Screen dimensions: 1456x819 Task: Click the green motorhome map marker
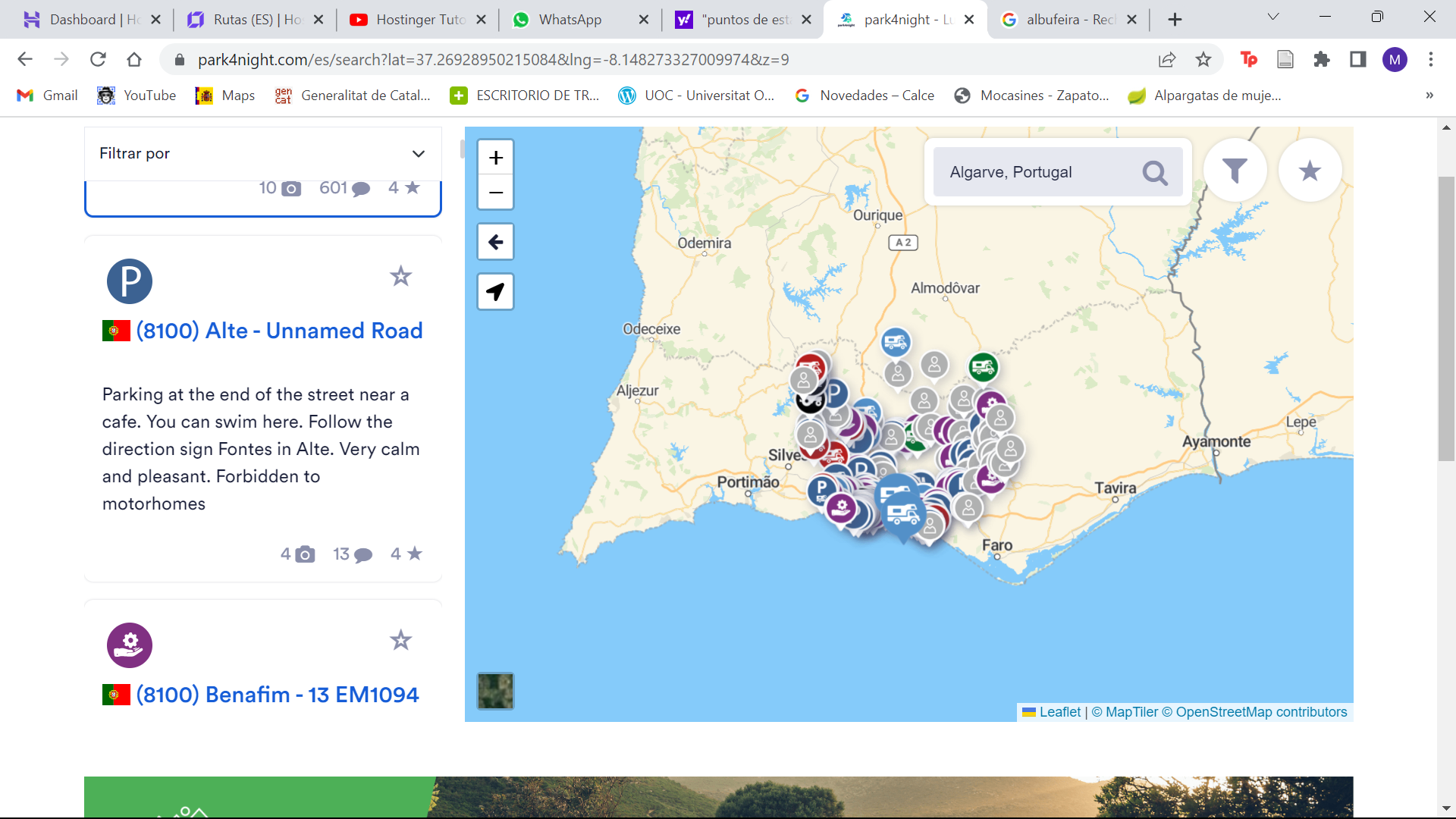[x=983, y=368]
